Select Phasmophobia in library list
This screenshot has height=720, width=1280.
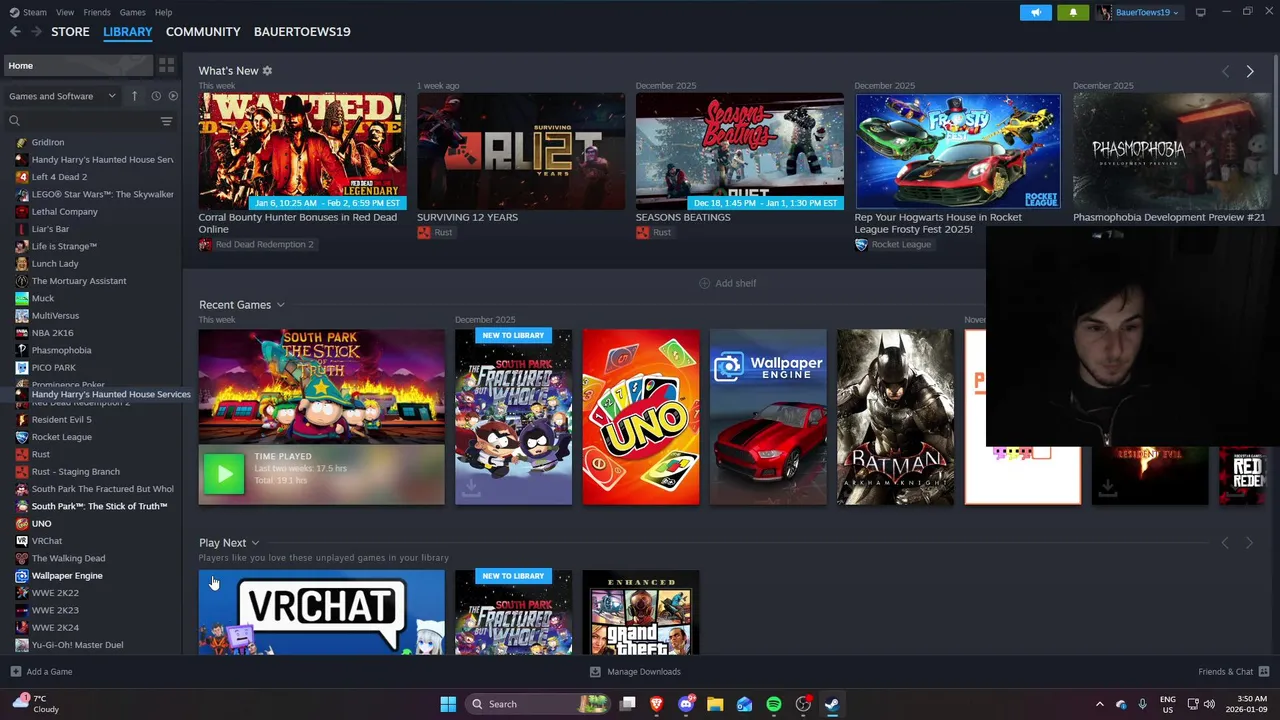(x=61, y=350)
